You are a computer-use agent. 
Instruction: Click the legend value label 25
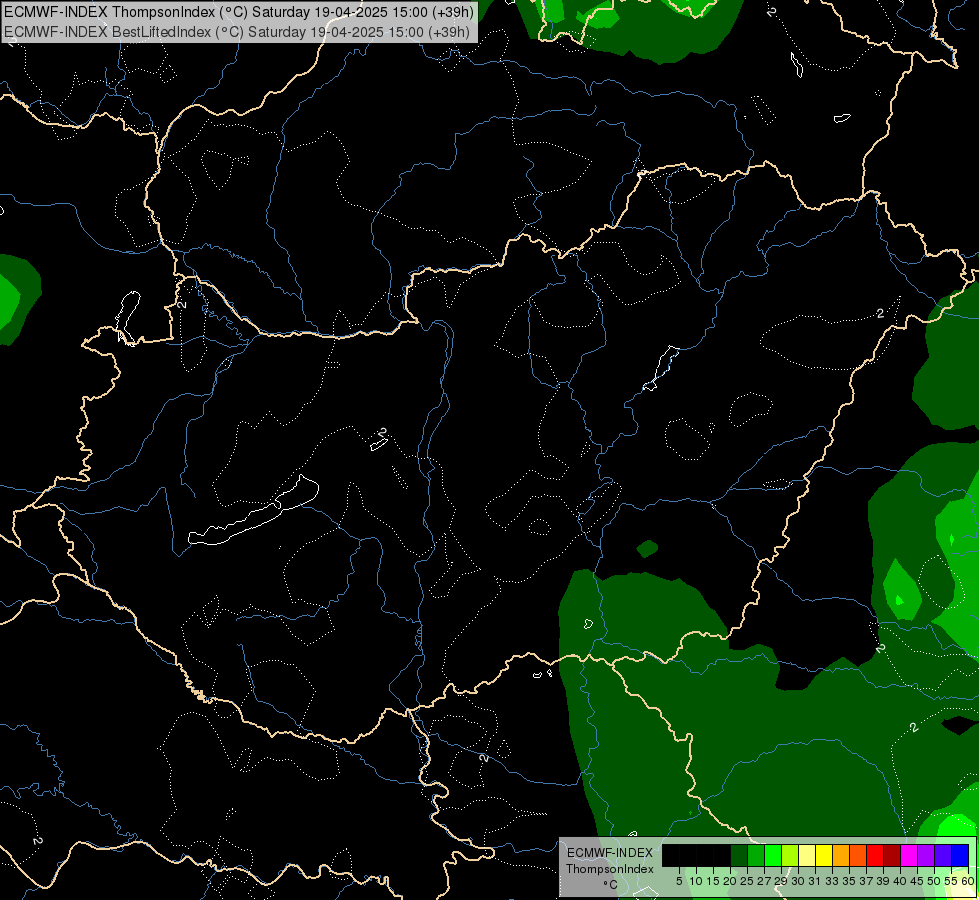[x=747, y=881]
